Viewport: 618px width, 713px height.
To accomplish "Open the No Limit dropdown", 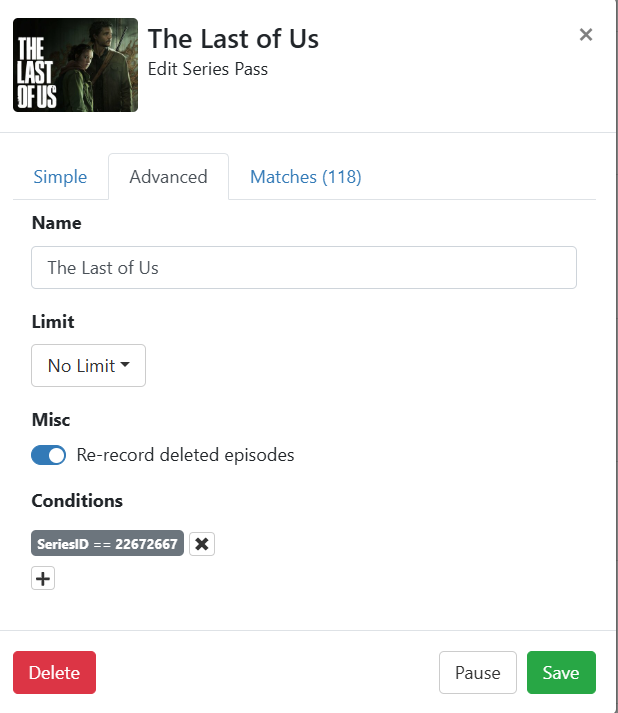I will 88,366.
